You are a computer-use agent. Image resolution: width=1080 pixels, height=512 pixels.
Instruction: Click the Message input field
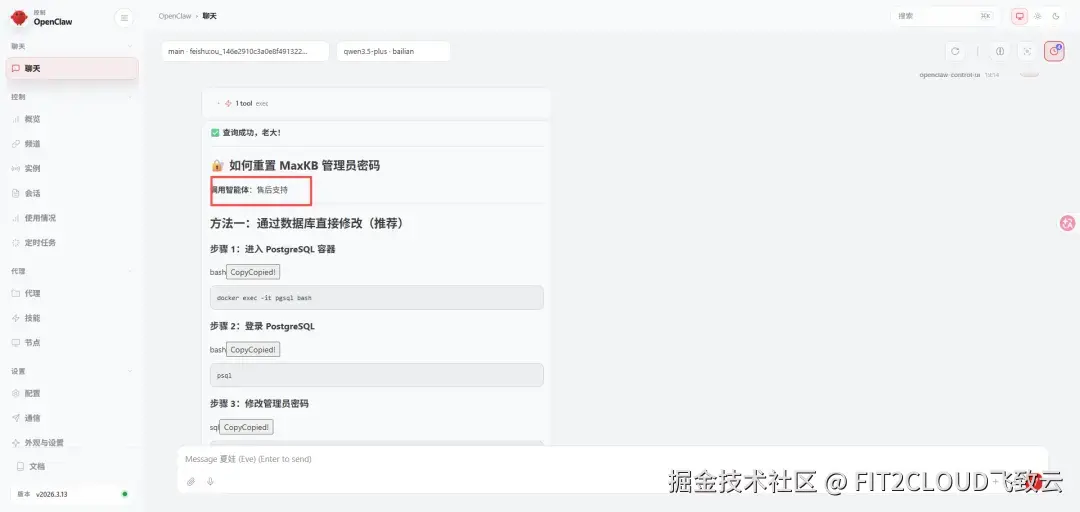[x=612, y=459]
